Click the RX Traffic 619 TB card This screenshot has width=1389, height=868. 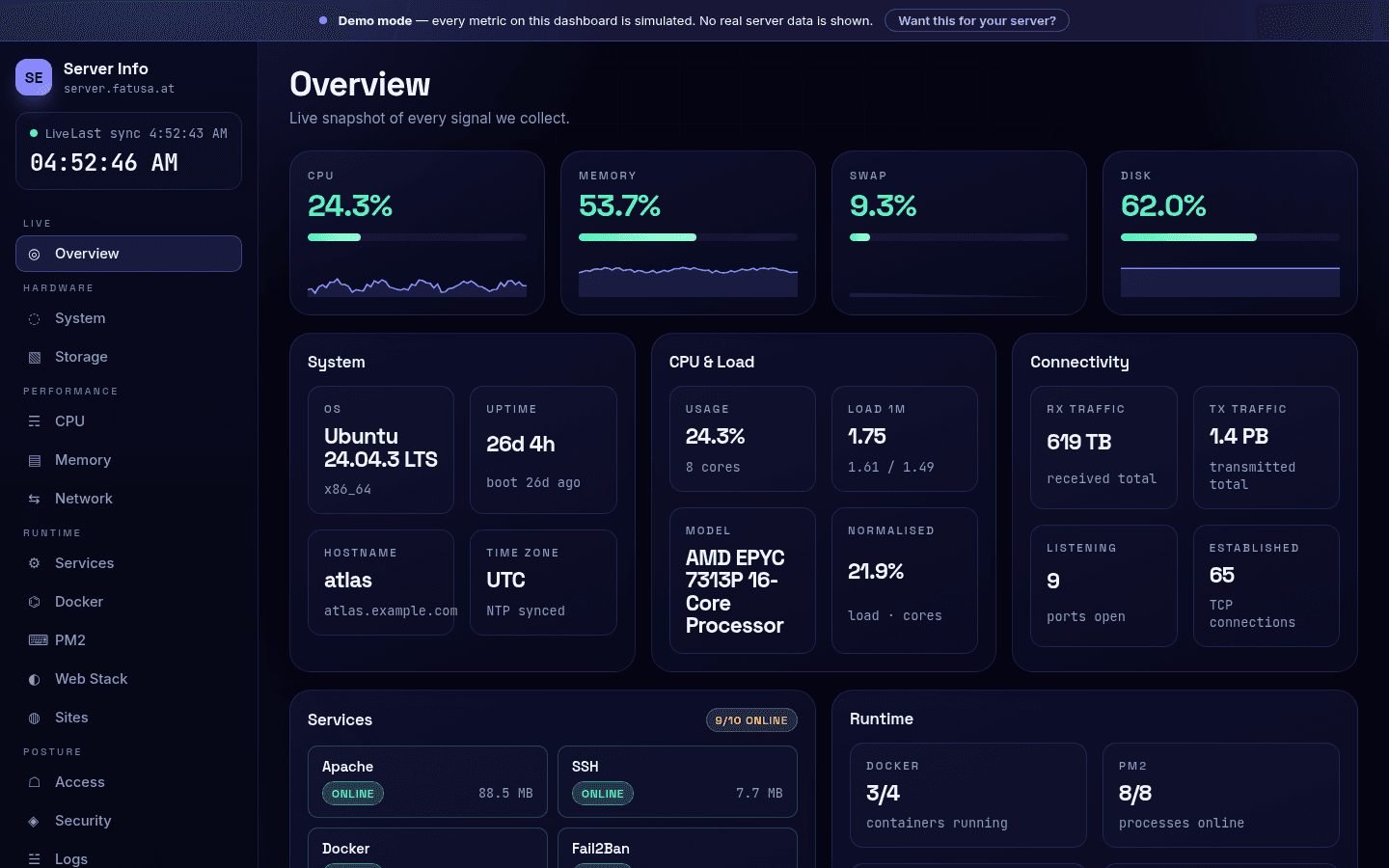point(1103,448)
